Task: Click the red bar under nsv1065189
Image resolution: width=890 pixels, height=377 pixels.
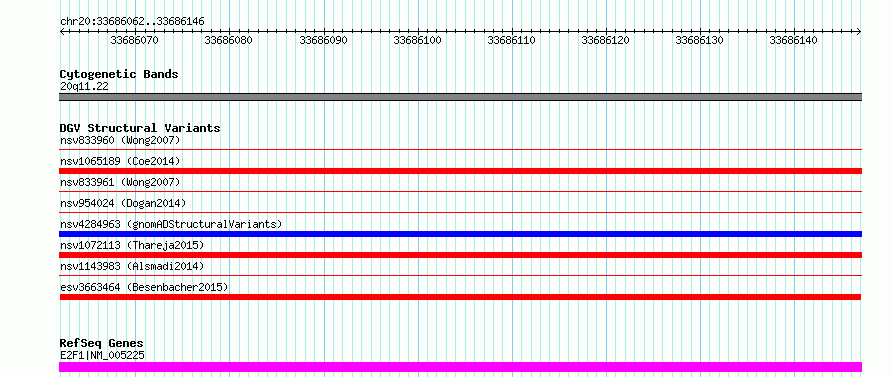Action: point(460,171)
